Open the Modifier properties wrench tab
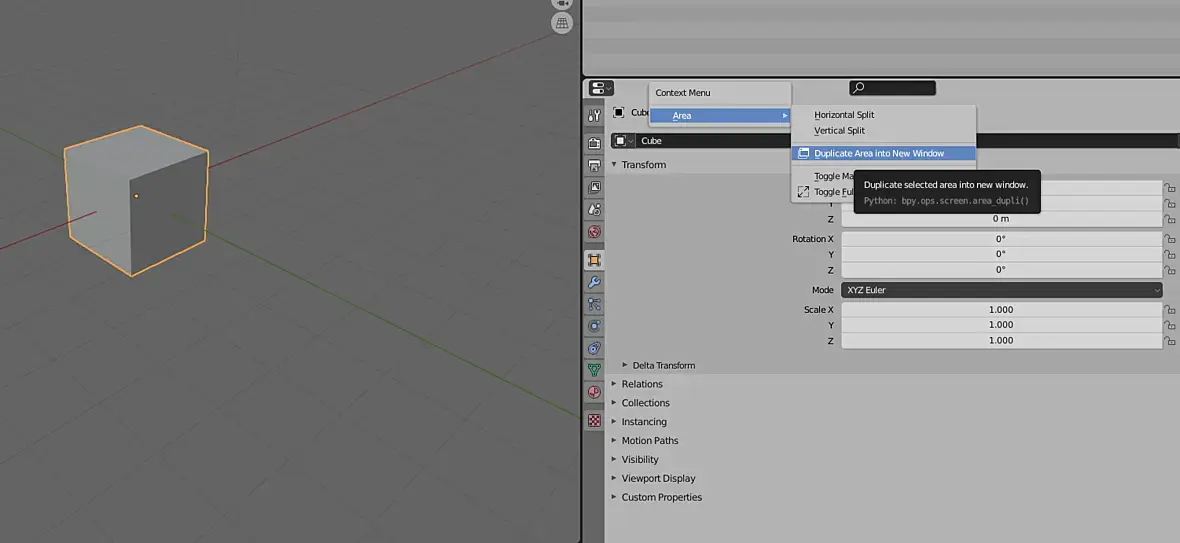 pos(594,283)
